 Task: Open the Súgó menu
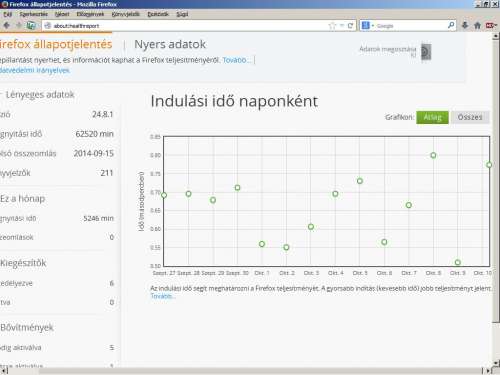click(x=182, y=14)
